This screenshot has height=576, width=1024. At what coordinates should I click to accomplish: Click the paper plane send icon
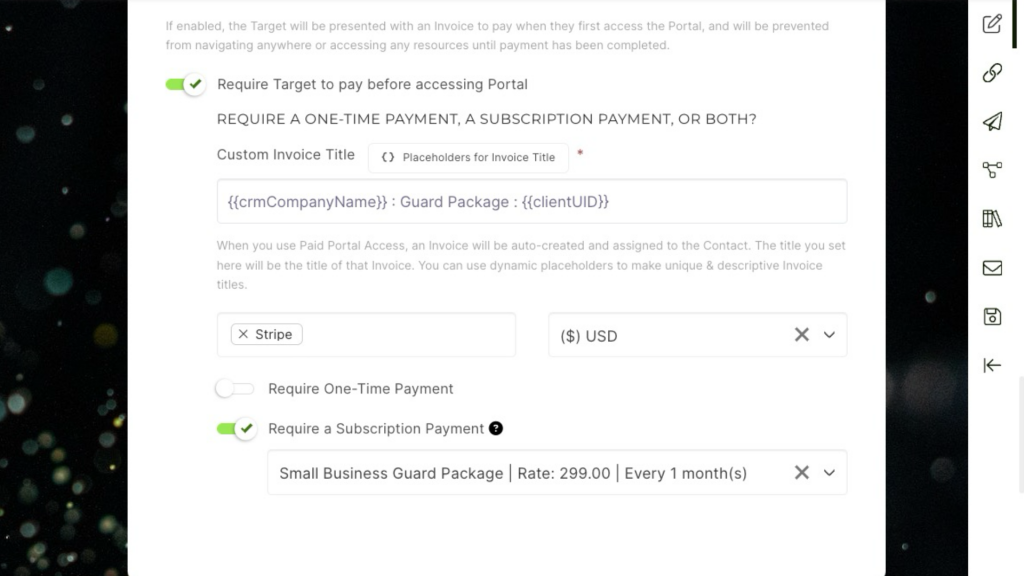click(x=992, y=121)
